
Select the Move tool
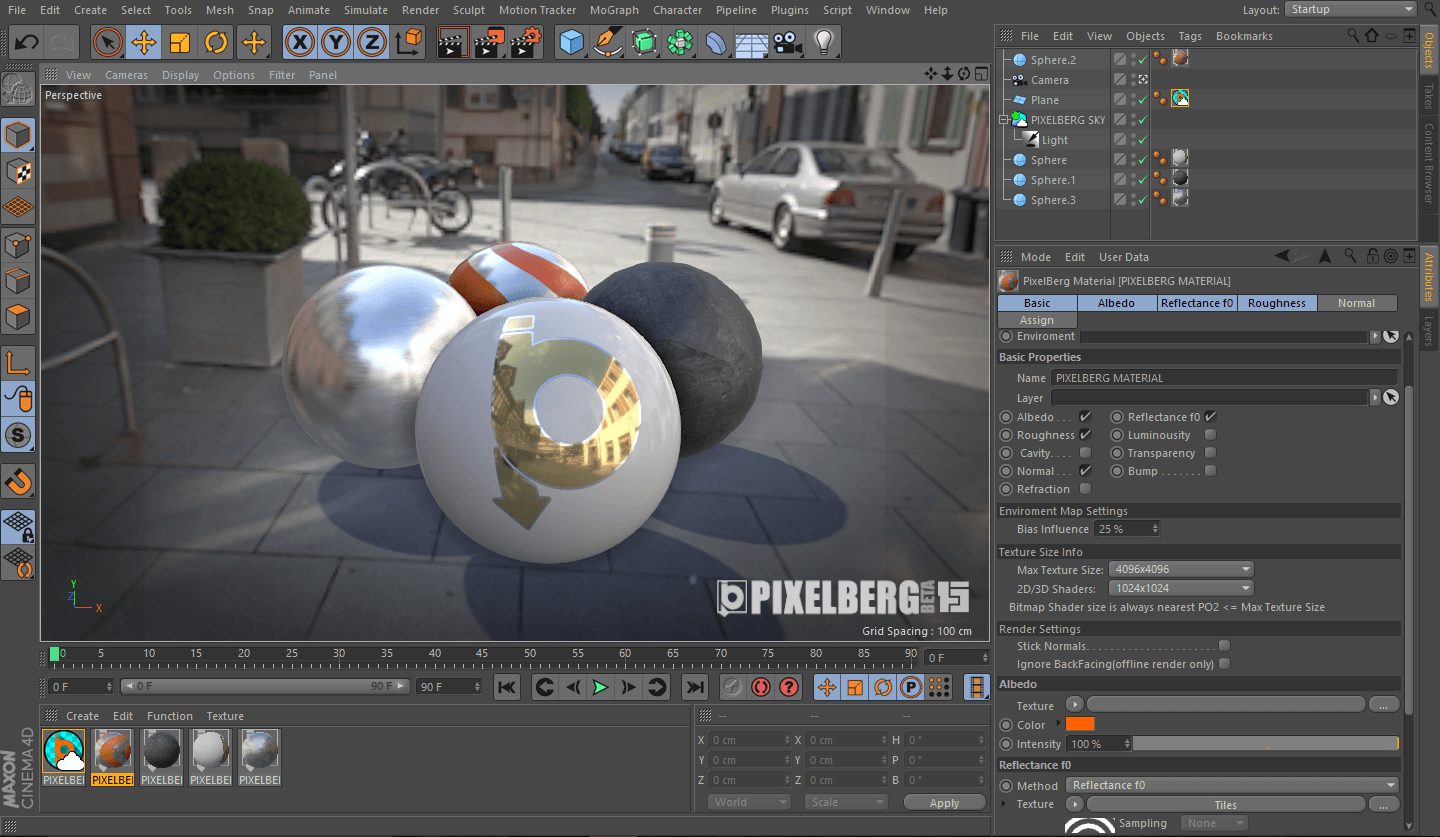point(144,43)
